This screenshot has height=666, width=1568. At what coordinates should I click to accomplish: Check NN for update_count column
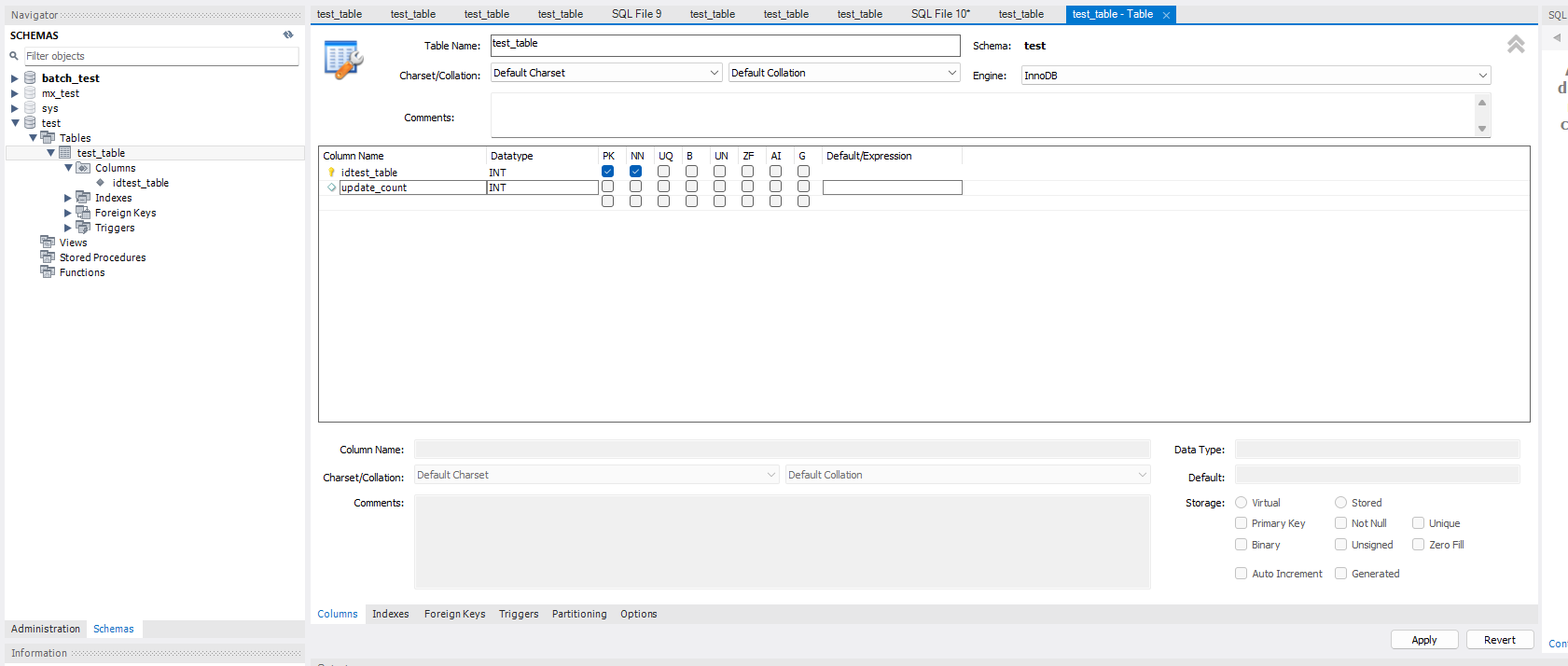coord(635,187)
